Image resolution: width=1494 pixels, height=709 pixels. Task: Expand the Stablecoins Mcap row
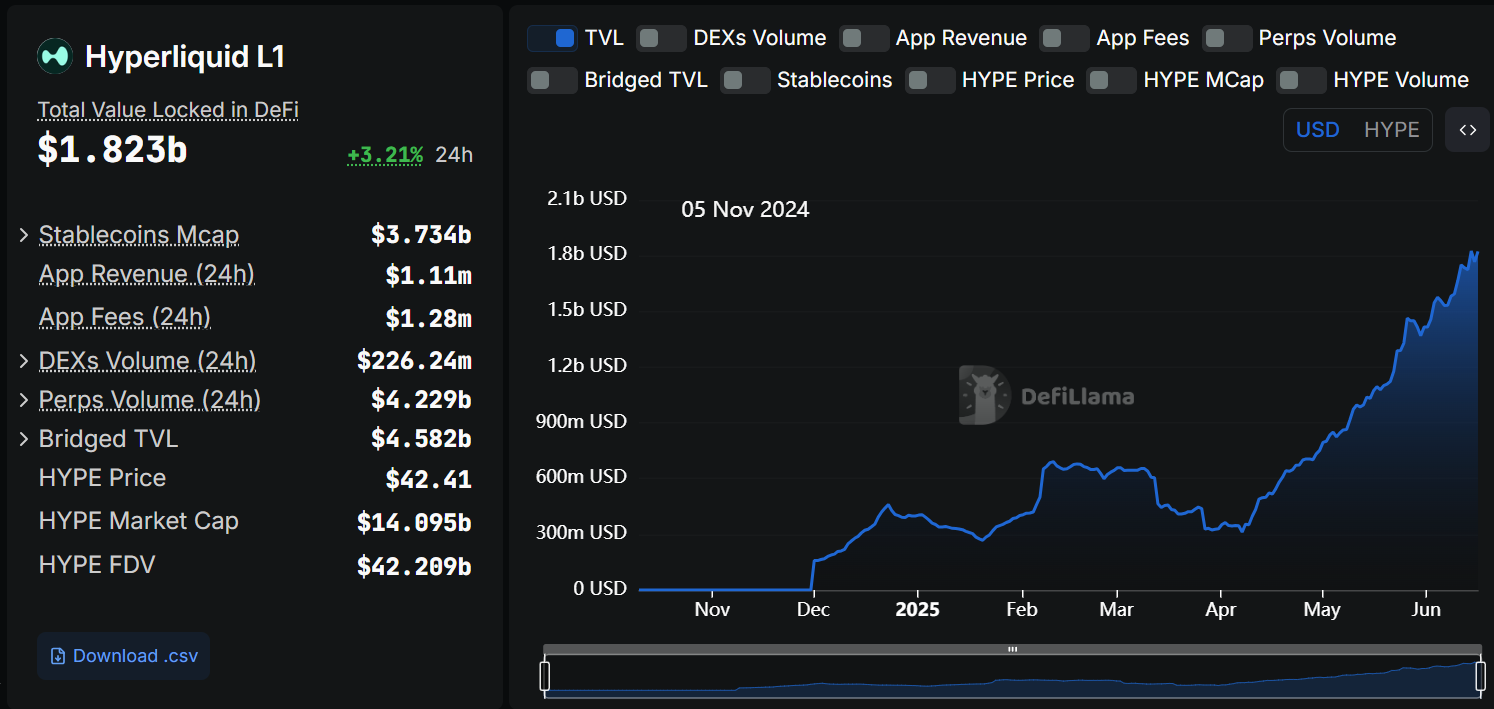click(x=24, y=235)
